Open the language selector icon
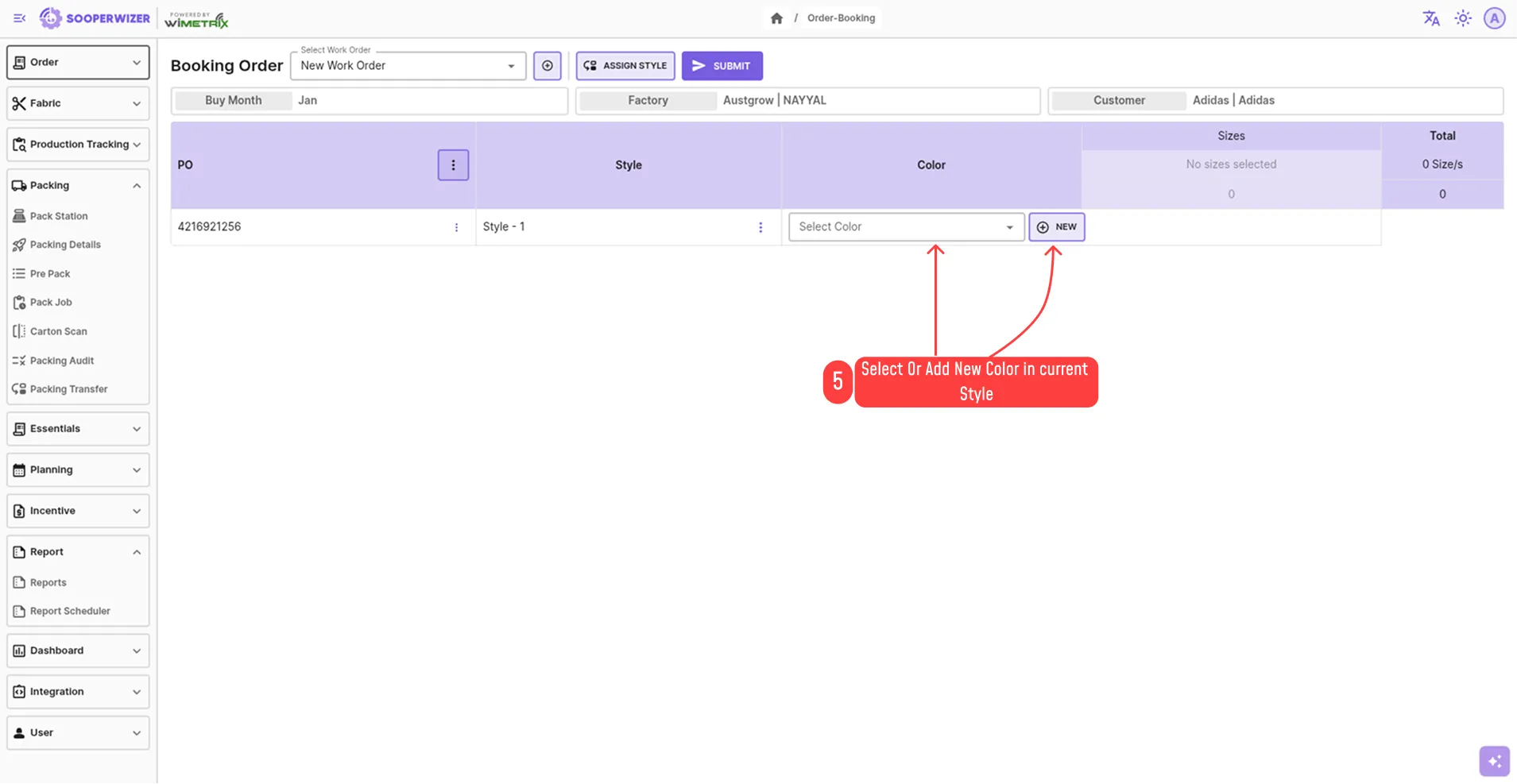The height and width of the screenshot is (784, 1517). tap(1431, 17)
